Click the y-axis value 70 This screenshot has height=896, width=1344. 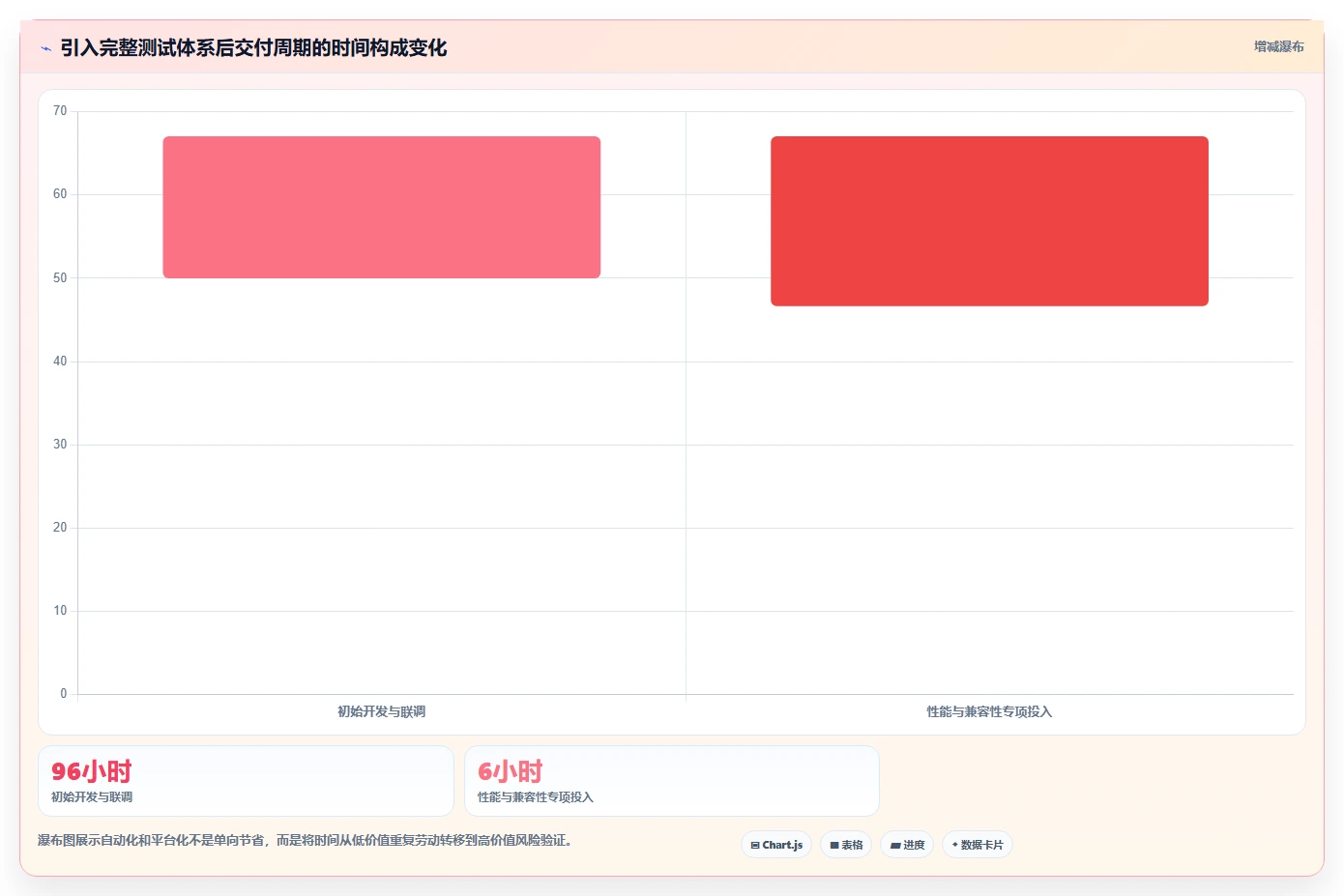coord(60,111)
